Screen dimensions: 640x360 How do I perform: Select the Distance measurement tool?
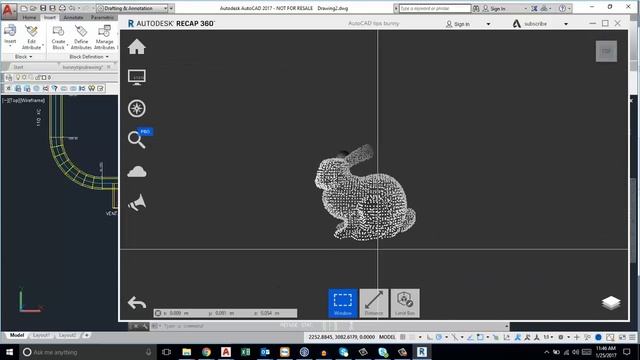[374, 303]
